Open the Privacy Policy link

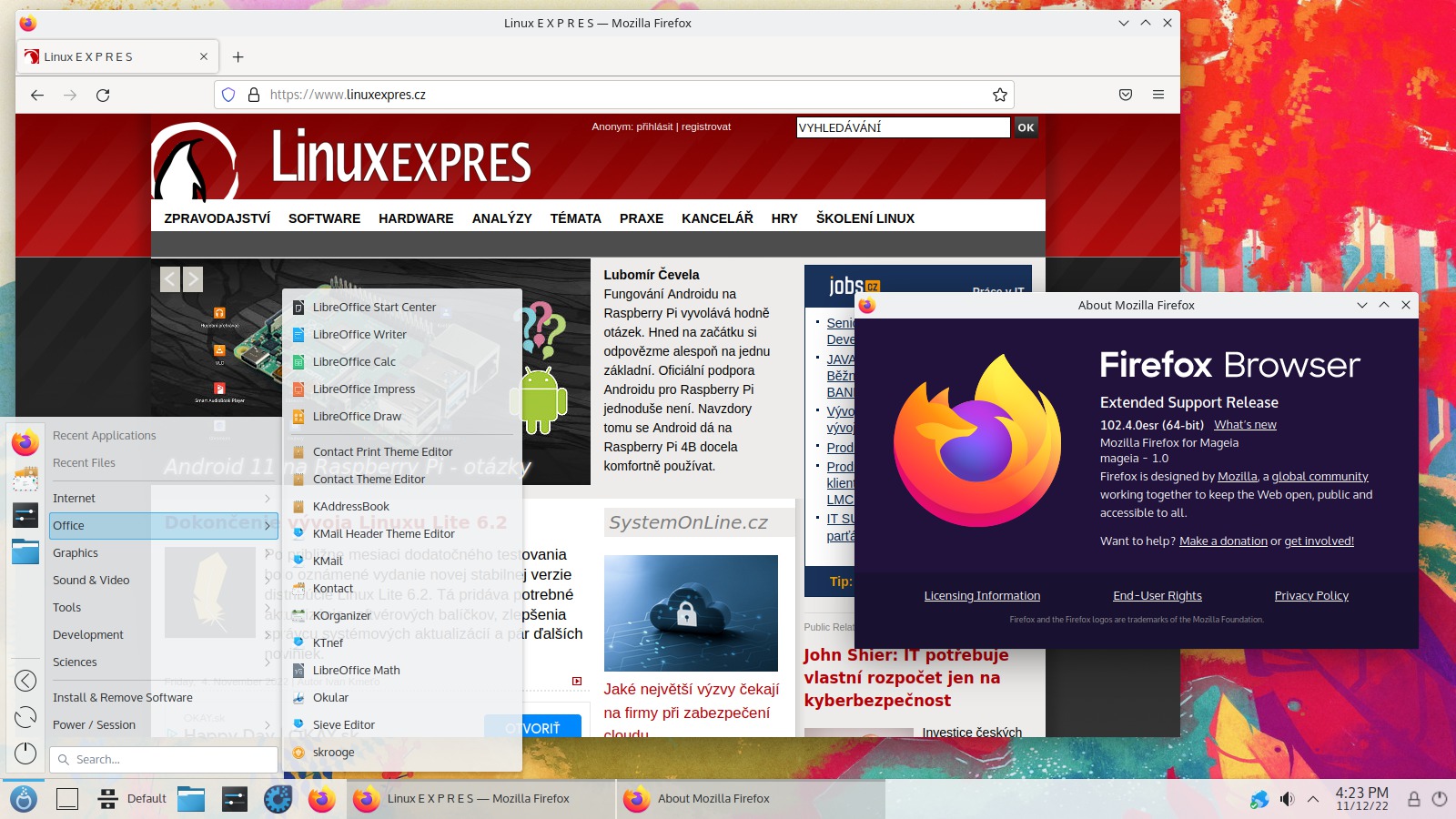point(1311,596)
